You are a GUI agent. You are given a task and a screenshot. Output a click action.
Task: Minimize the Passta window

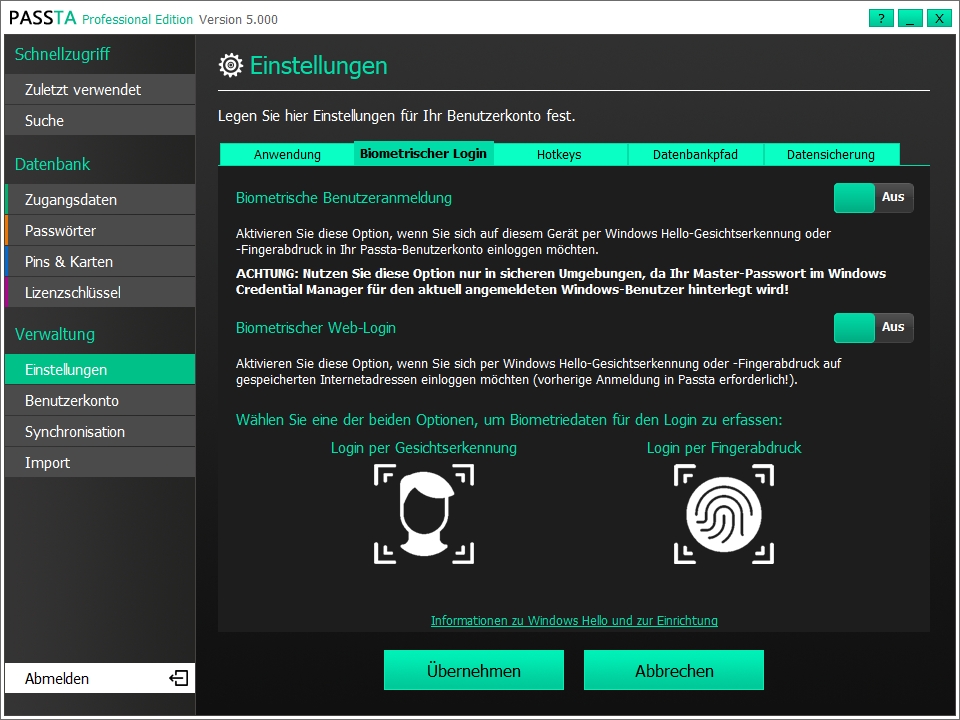tap(910, 18)
